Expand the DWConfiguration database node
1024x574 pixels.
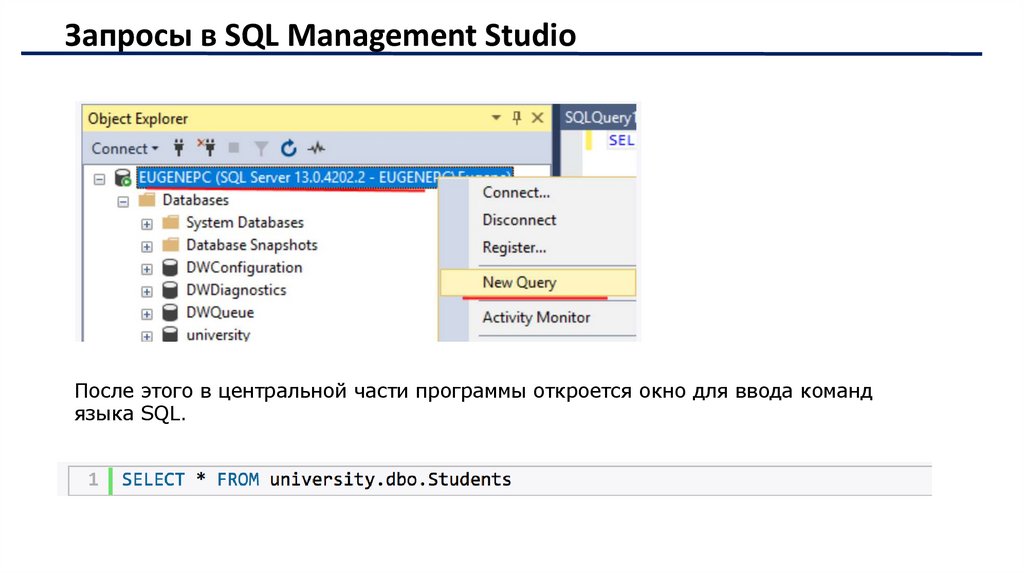coord(147,268)
